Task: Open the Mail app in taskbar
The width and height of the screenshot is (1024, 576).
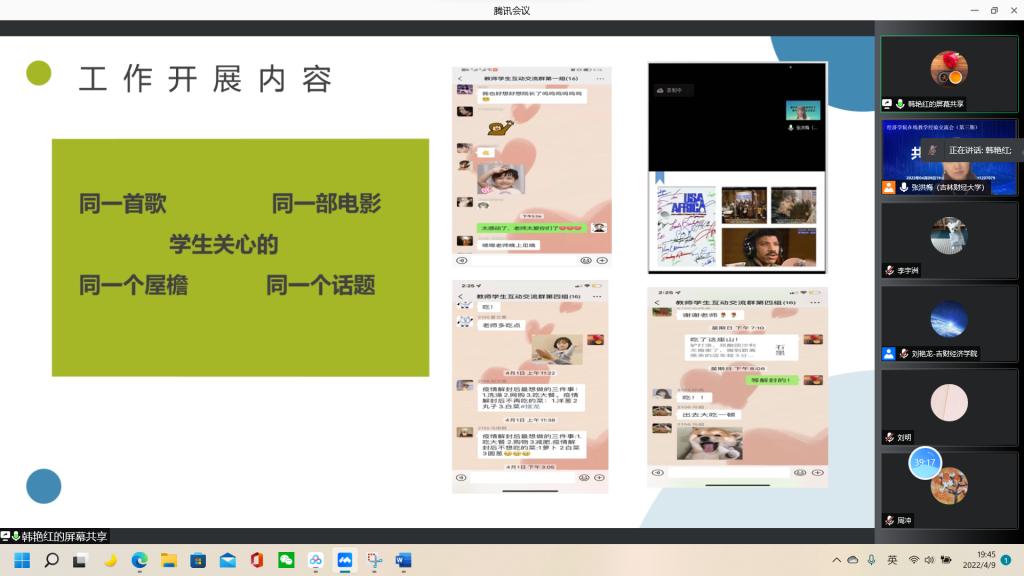Action: pos(227,560)
